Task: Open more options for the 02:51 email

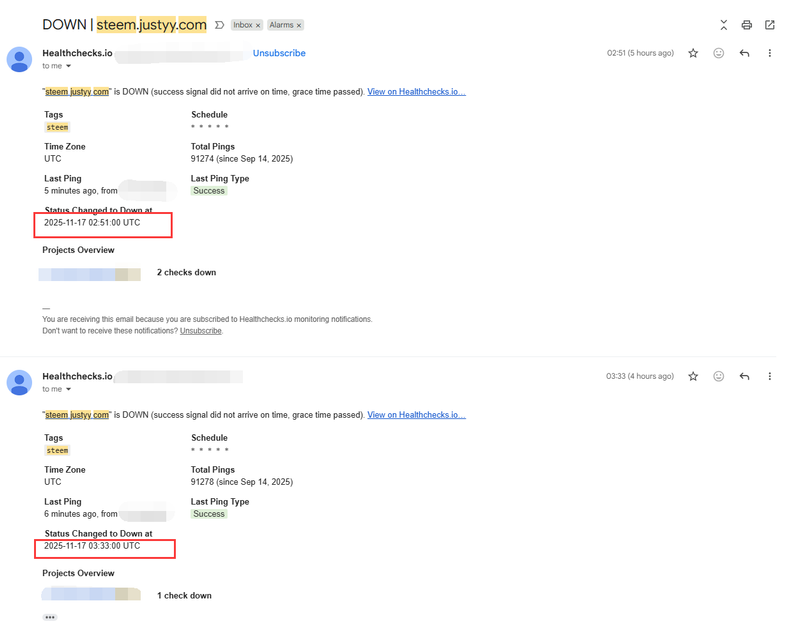Action: [x=769, y=53]
